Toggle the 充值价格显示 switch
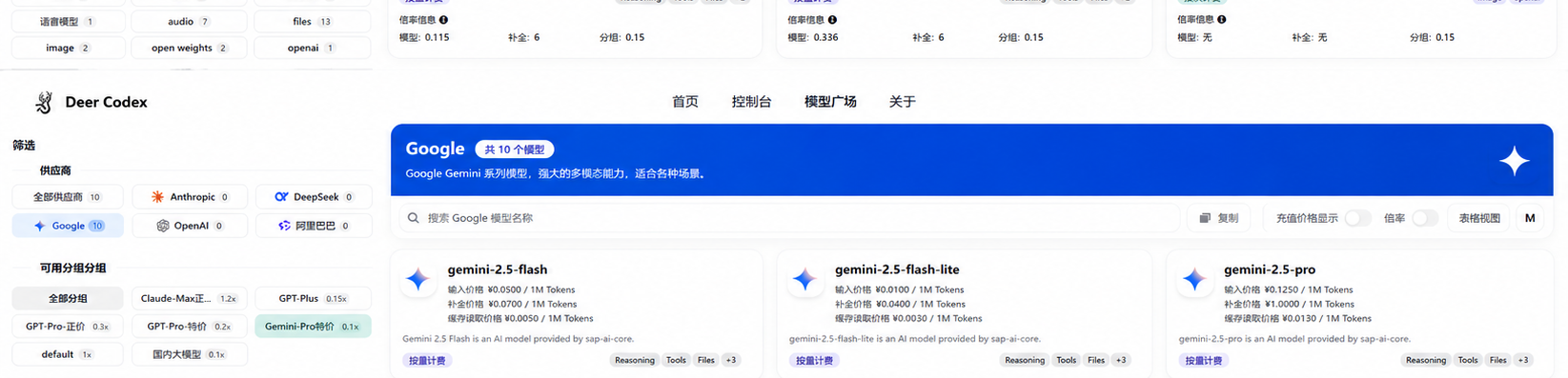This screenshot has height=378, width=1568. [1358, 218]
